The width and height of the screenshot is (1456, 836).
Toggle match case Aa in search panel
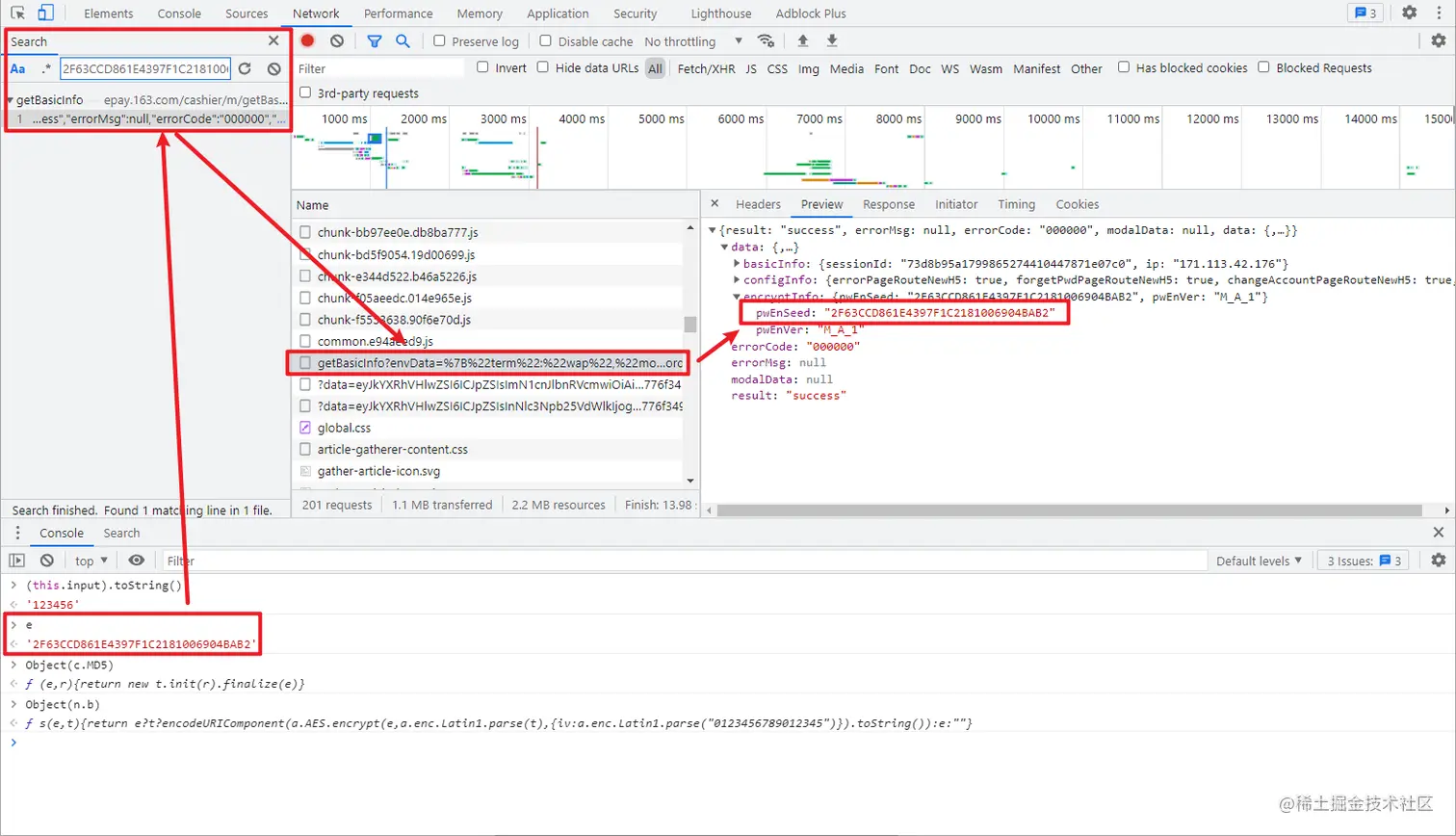(x=18, y=68)
